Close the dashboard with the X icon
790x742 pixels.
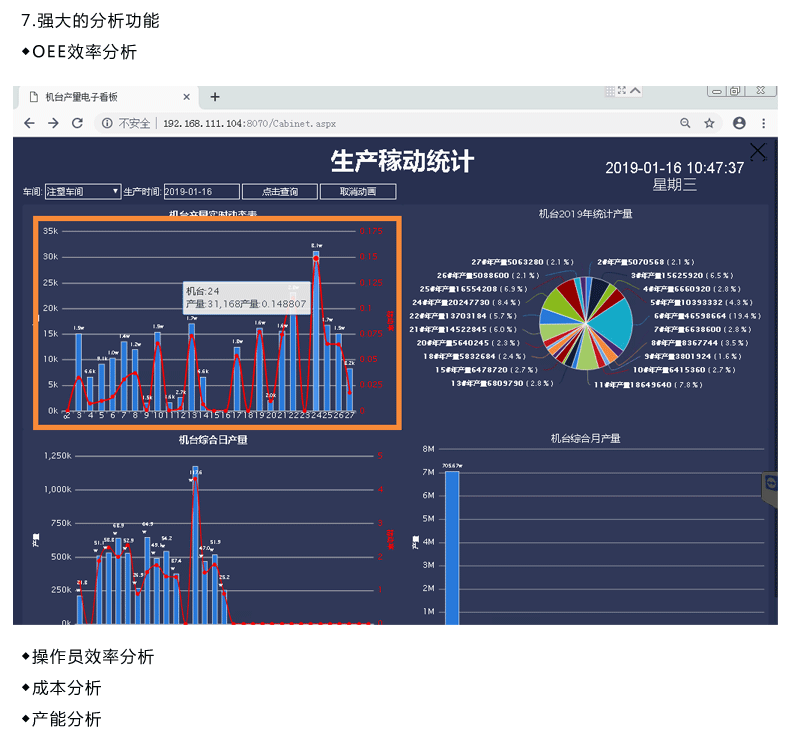click(x=758, y=151)
